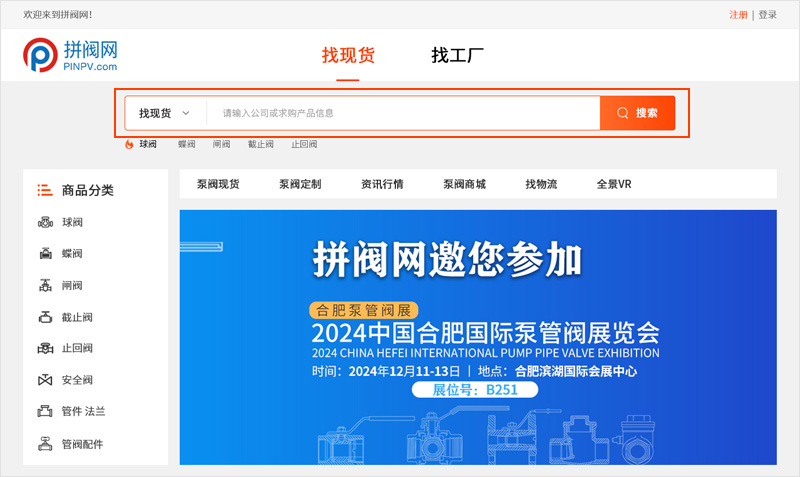Screen dimensions: 800x477
Task: Click the magnifier icon in search button
Action: [x=622, y=113]
